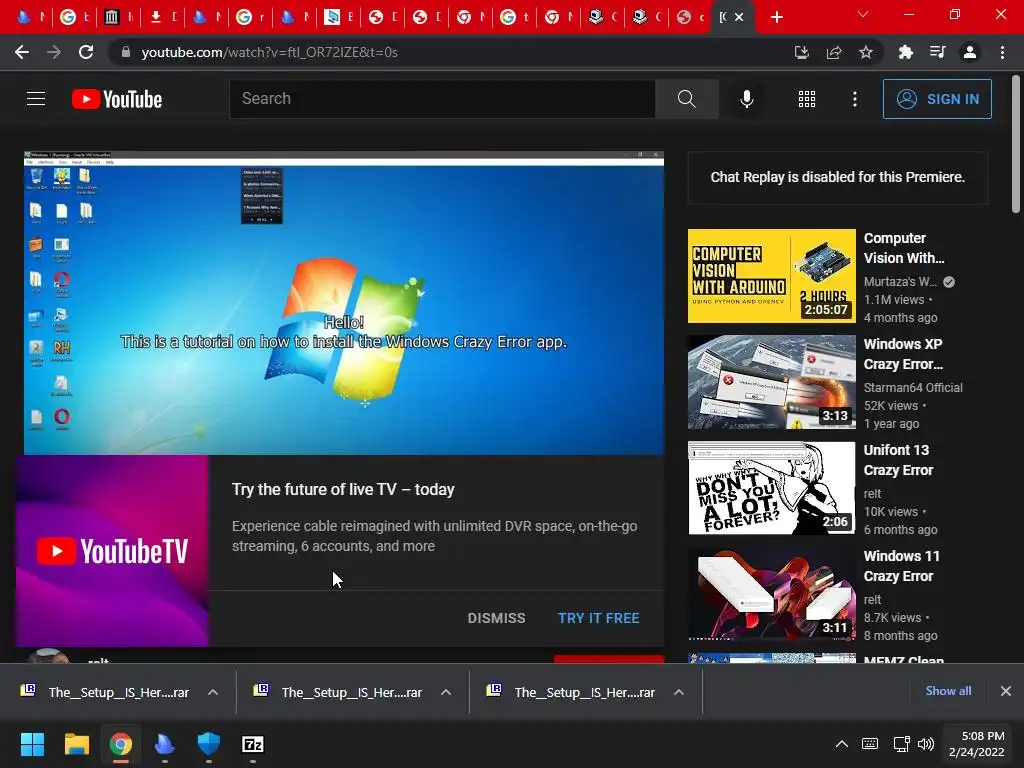
Task: Click Show all downloads
Action: click(x=948, y=691)
